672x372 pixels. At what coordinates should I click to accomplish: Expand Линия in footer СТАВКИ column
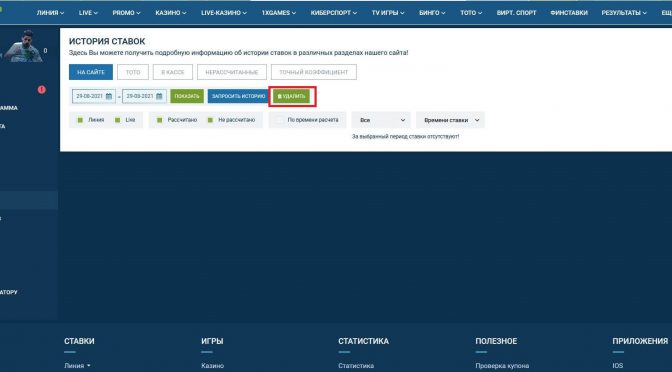point(78,366)
